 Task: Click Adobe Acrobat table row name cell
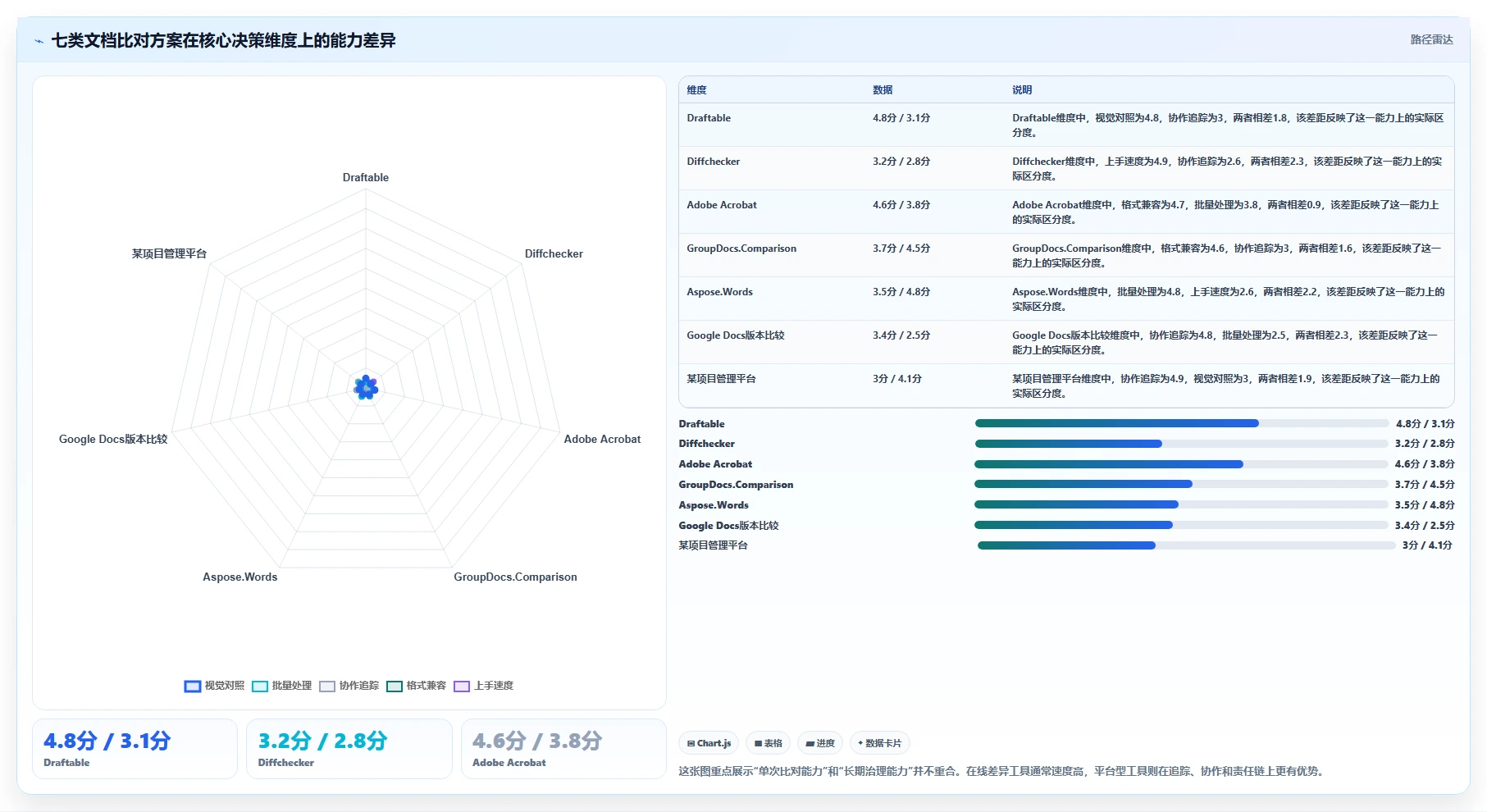722,205
